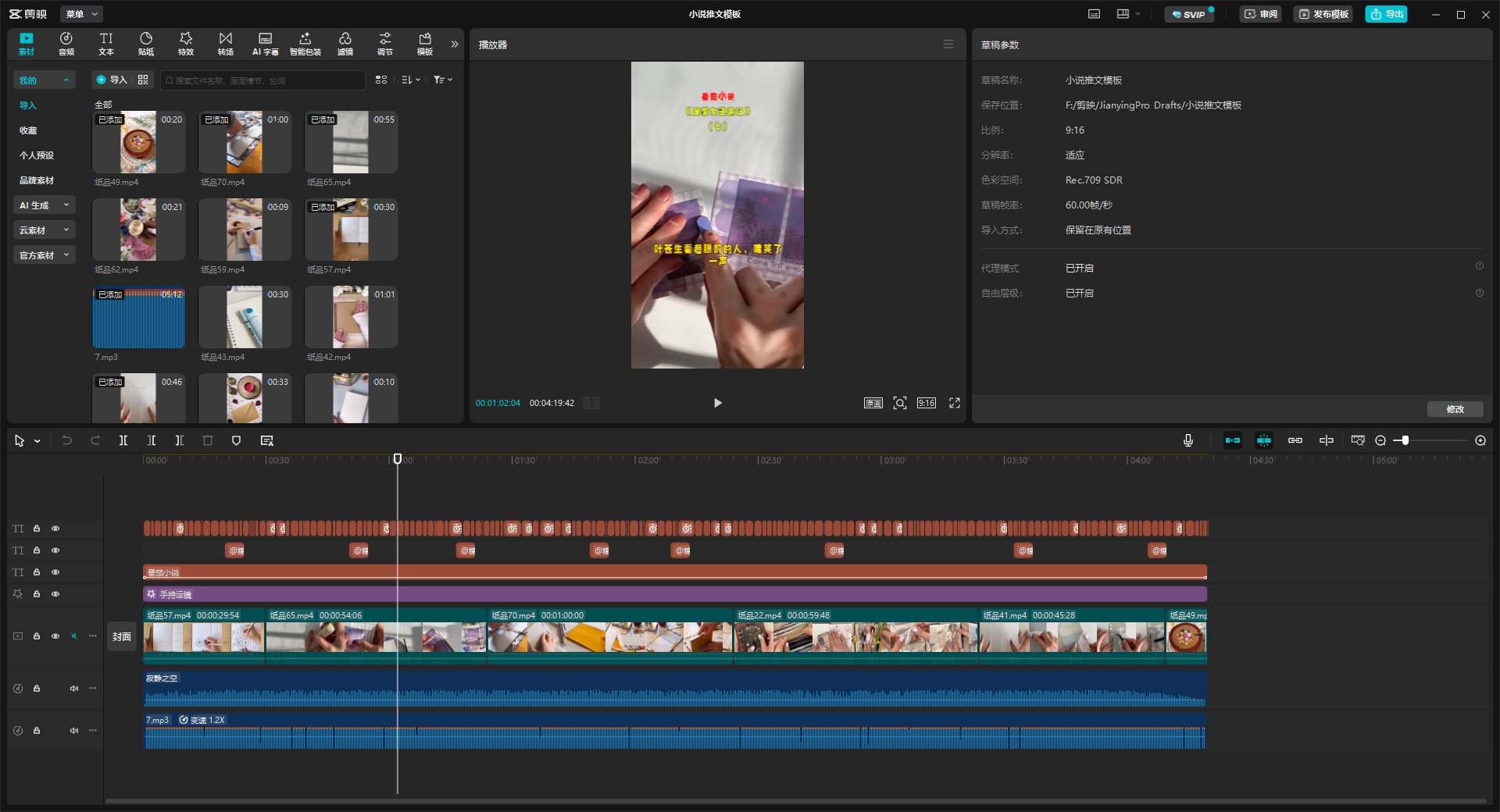Click the 导出 export button
This screenshot has height=812, width=1500.
pos(1387,14)
